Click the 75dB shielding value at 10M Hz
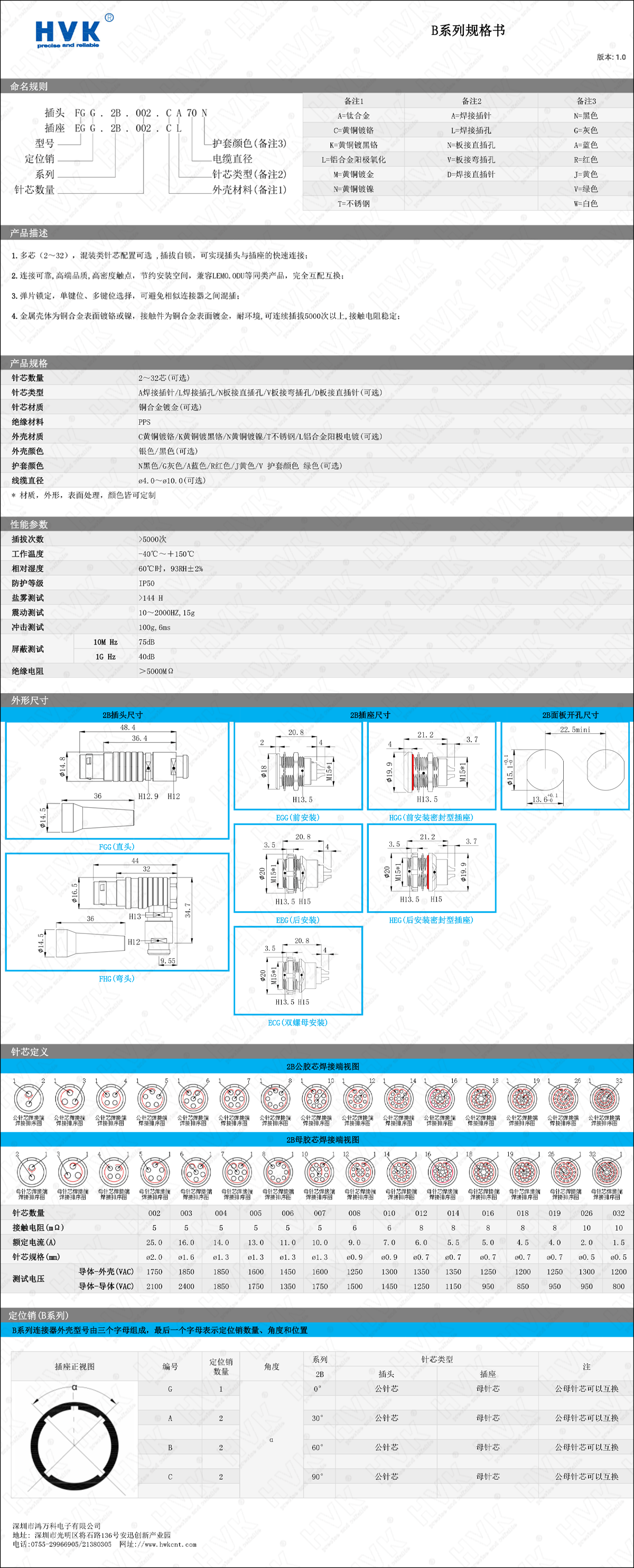This screenshot has height=1568, width=634. click(x=146, y=642)
